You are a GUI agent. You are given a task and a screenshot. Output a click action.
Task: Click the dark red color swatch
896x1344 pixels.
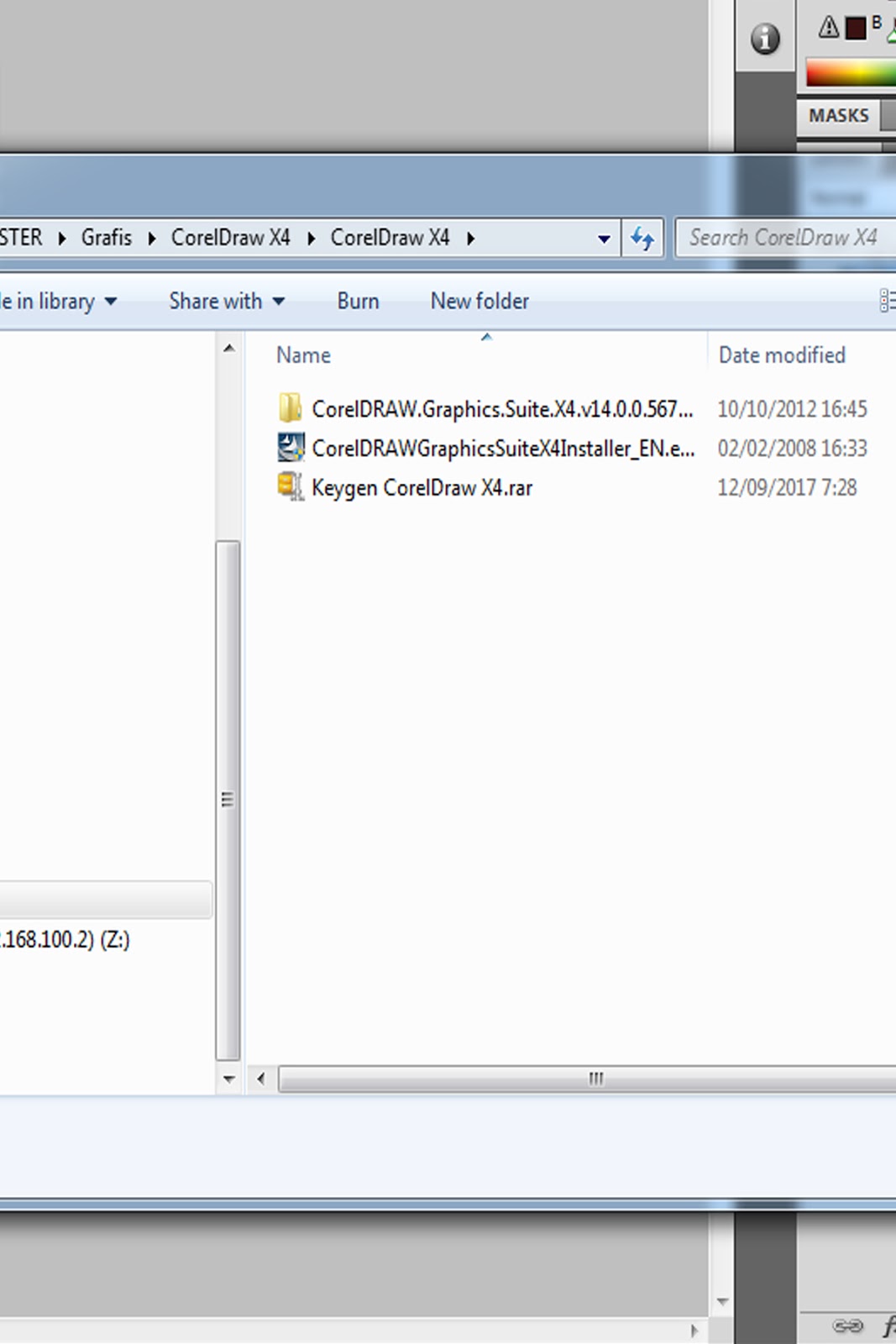tap(855, 28)
